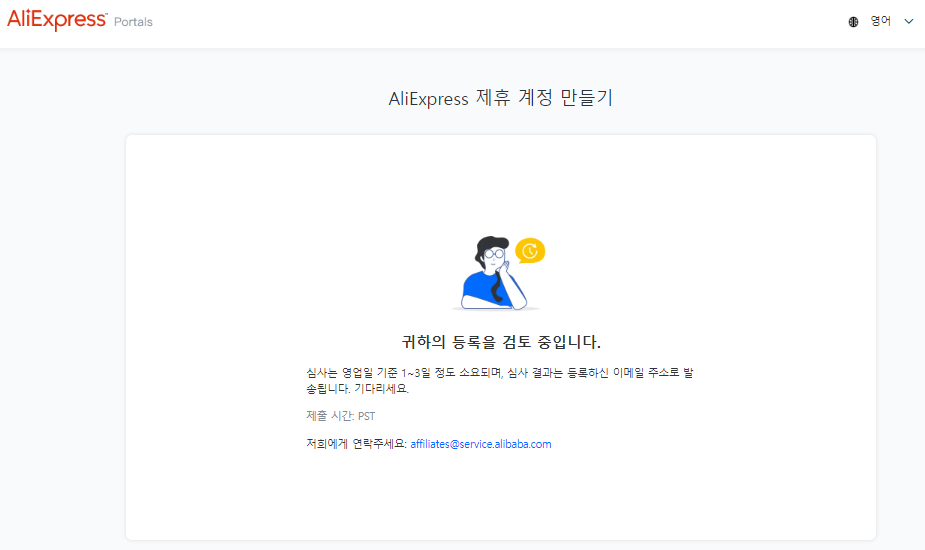Click the AliExpress logo
Screen dimensions: 925x550
tap(57, 20)
